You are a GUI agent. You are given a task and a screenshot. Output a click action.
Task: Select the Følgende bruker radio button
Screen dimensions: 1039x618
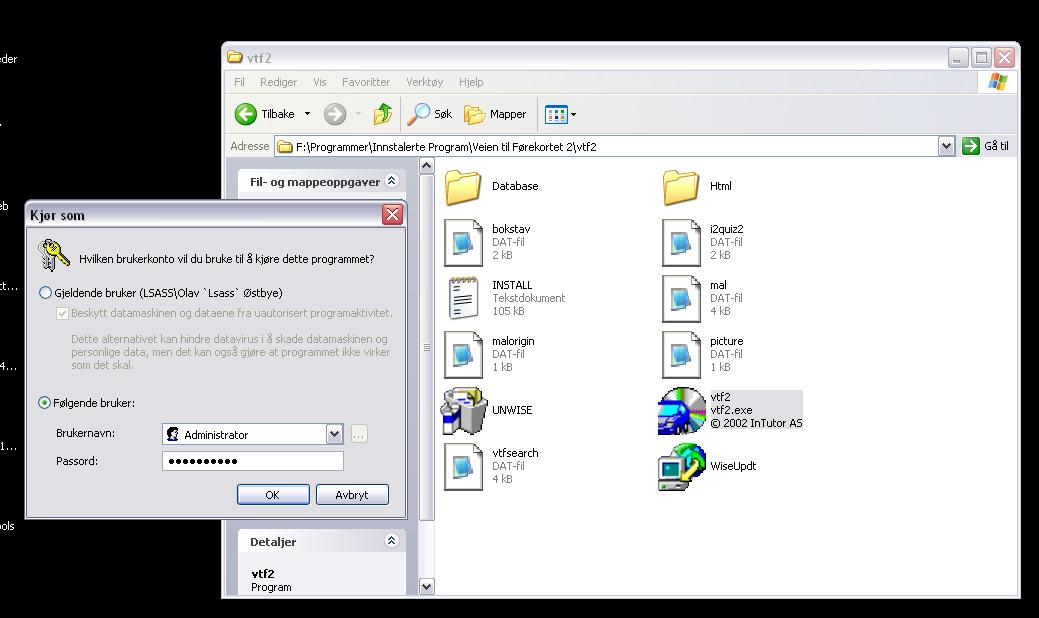[x=45, y=403]
